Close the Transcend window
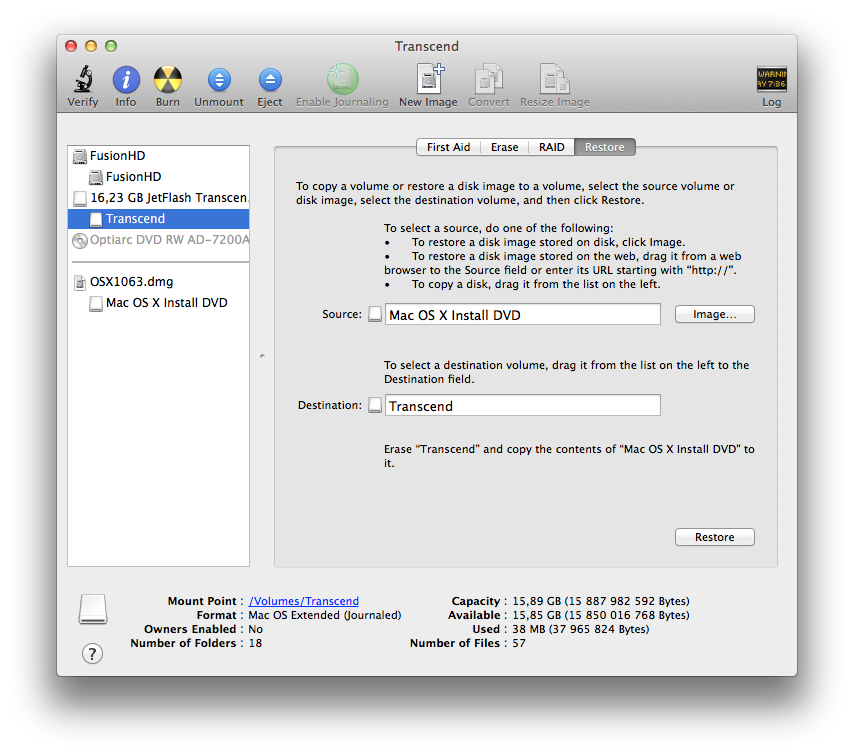The height and width of the screenshot is (755, 854). pyautogui.click(x=71, y=46)
